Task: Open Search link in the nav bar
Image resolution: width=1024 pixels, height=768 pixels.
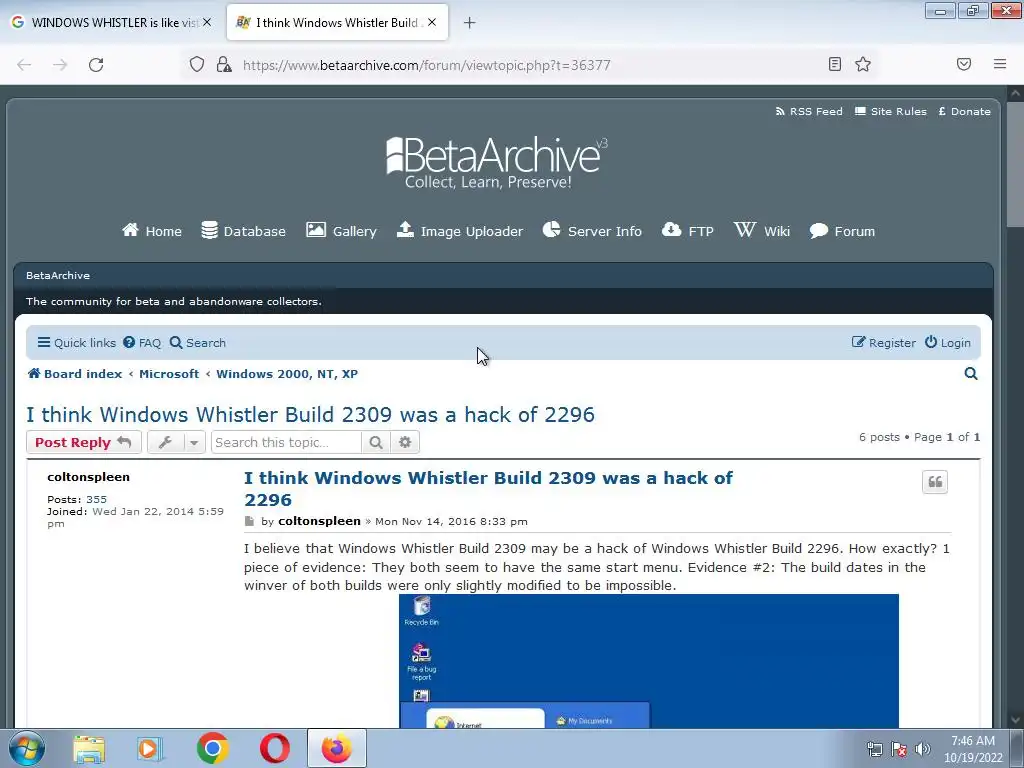Action: tap(197, 342)
